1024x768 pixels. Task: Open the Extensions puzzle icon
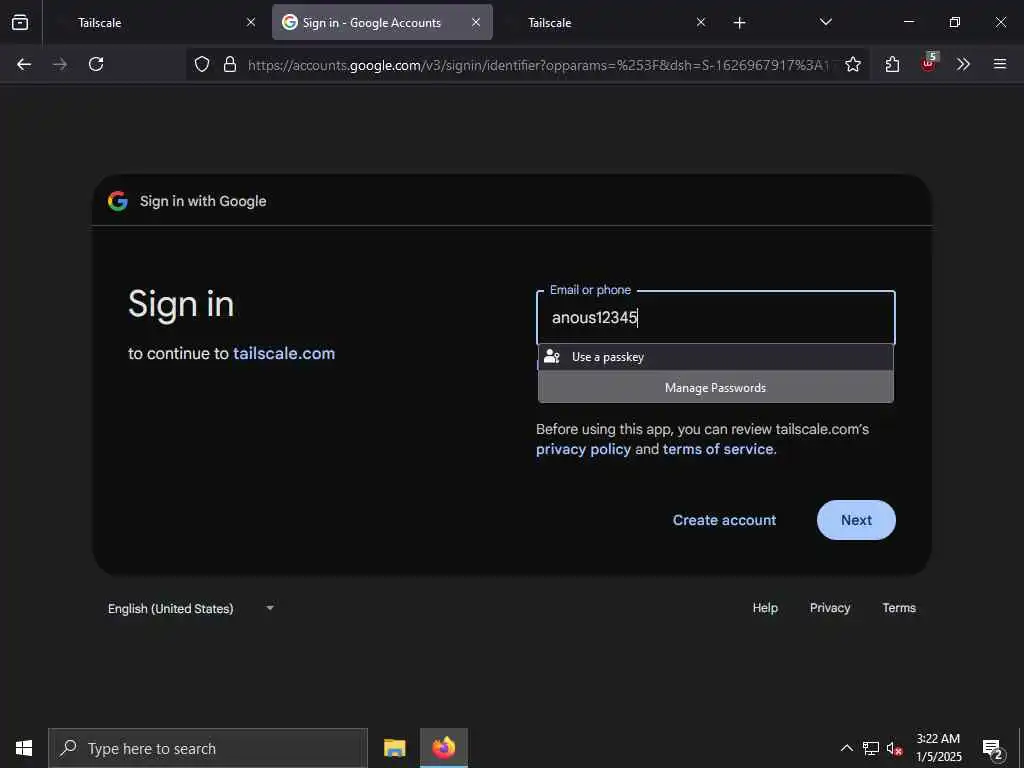point(893,64)
